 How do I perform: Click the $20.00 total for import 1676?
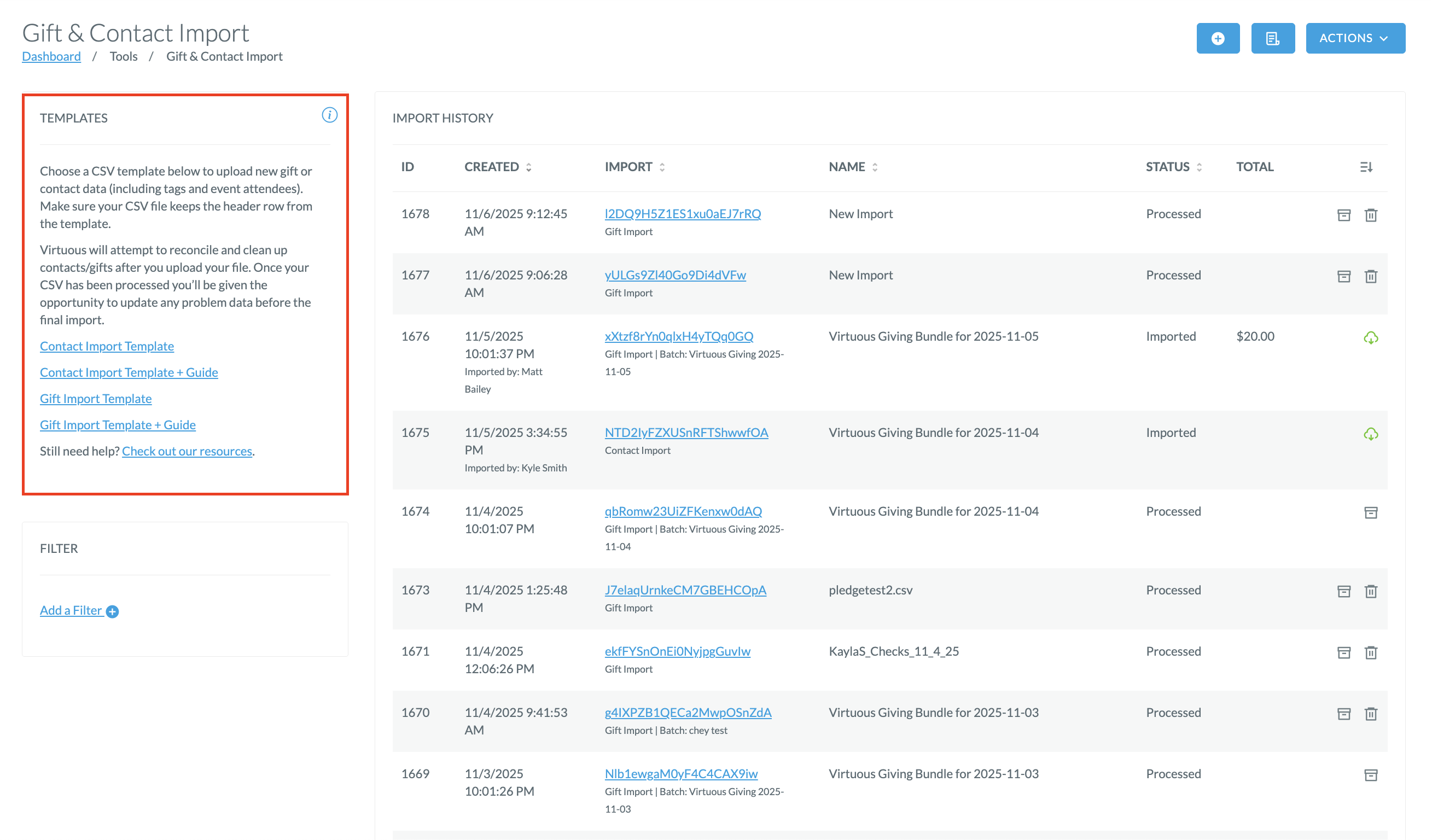1255,336
